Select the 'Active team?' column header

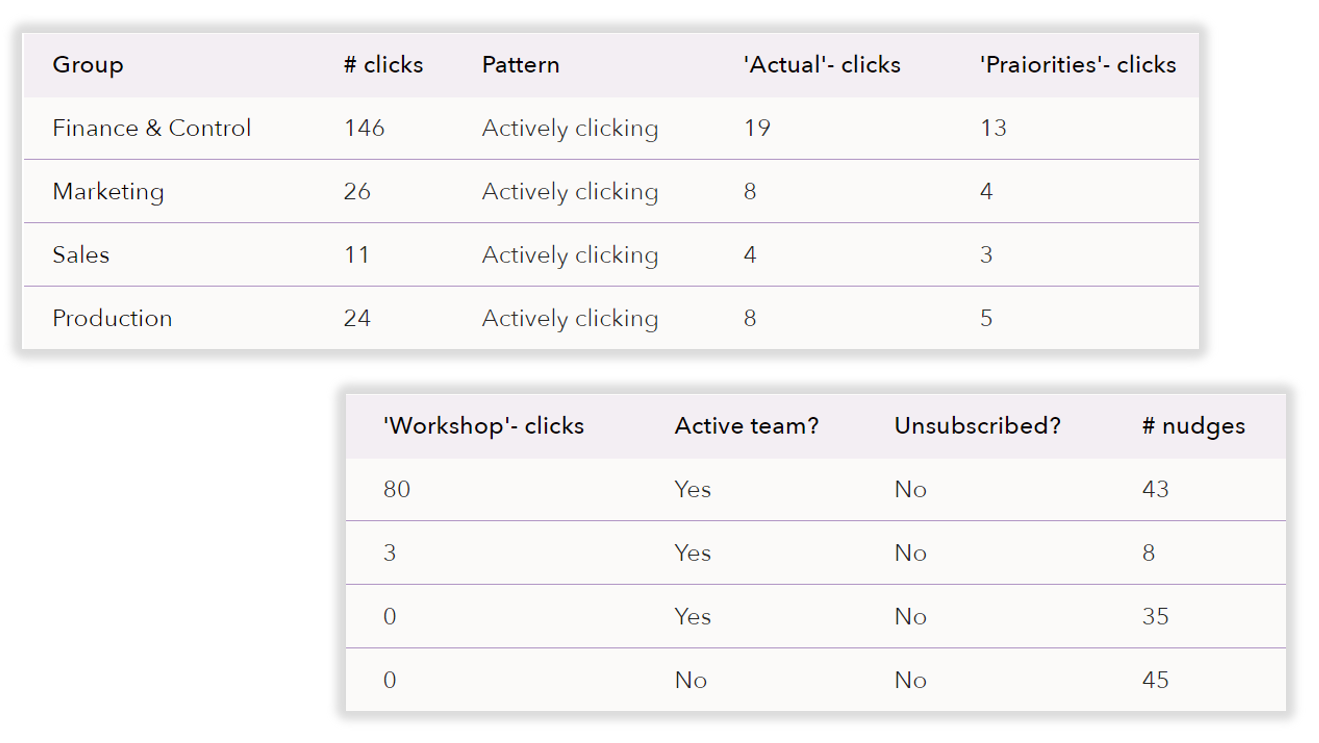click(746, 426)
